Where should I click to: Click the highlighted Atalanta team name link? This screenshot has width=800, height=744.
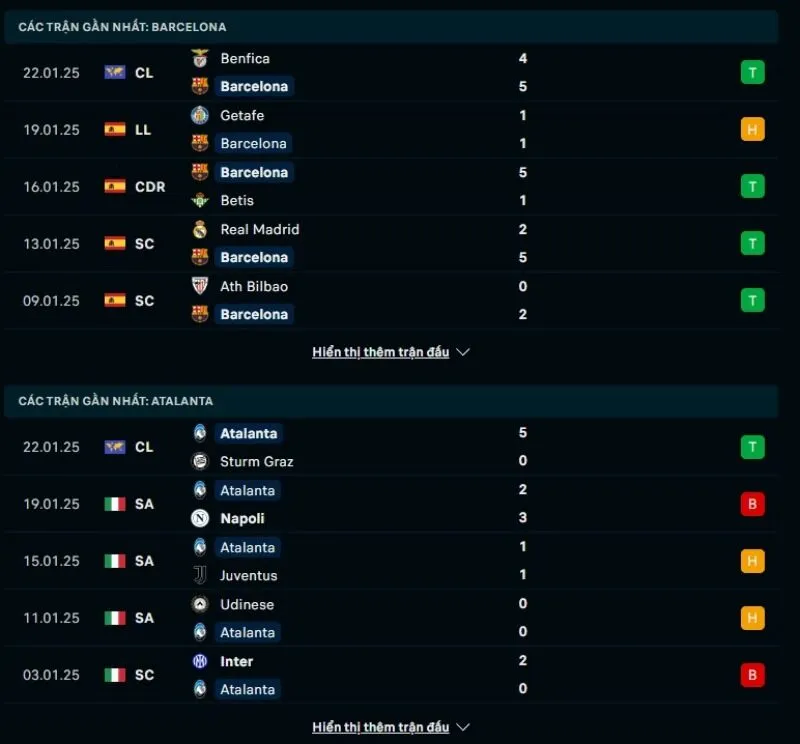tap(249, 433)
